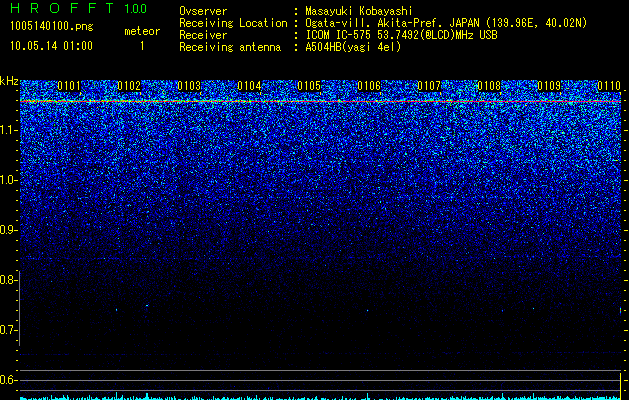Screen dimensions: 629x400
Task: Click observer name Masayuki Kobayashi
Action: (x=359, y=11)
